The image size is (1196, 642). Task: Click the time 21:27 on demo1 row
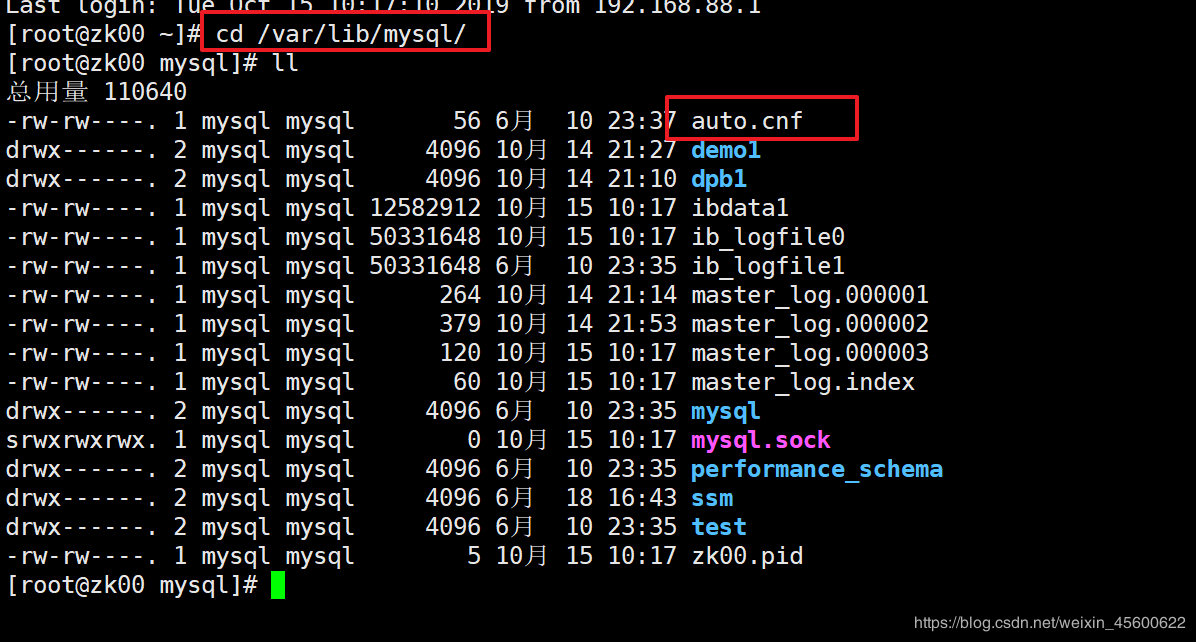[641, 149]
